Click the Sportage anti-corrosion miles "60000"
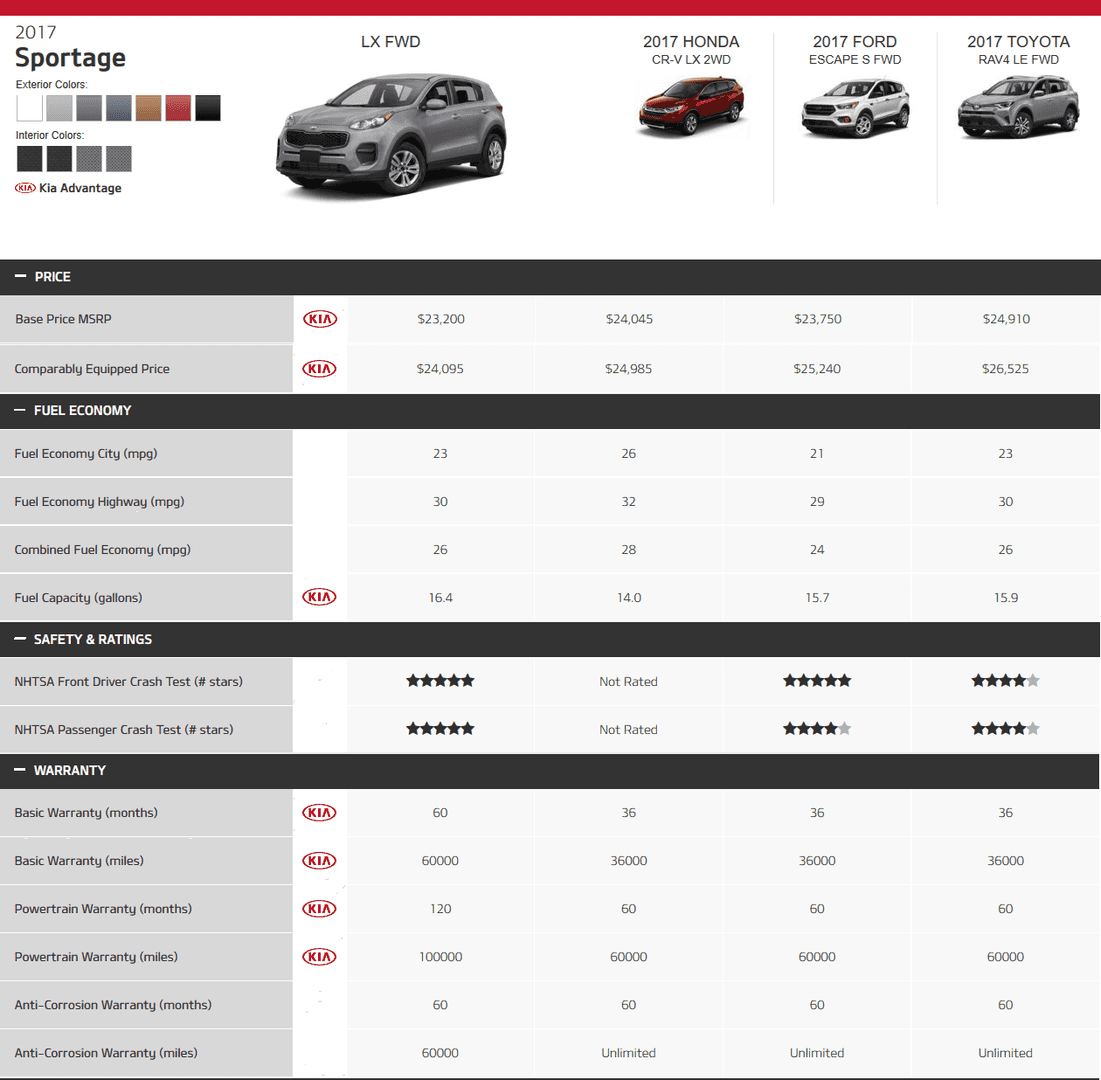The height and width of the screenshot is (1080, 1101). [440, 1053]
